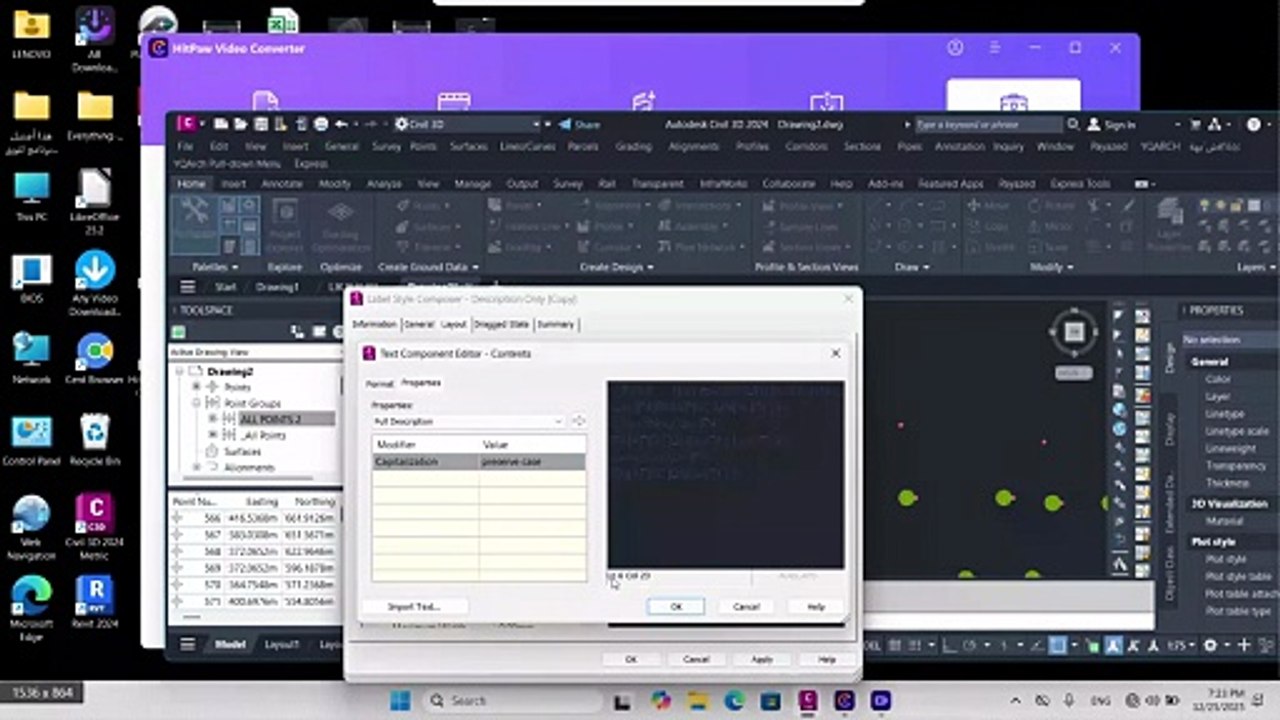This screenshot has height=720, width=1280.
Task: Open the No selection dropdown in Properties
Action: pos(1230,340)
